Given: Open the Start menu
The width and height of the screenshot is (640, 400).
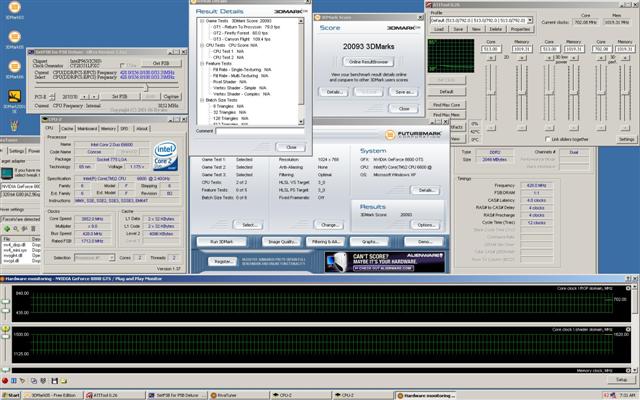Looking at the screenshot, I should pos(11,395).
